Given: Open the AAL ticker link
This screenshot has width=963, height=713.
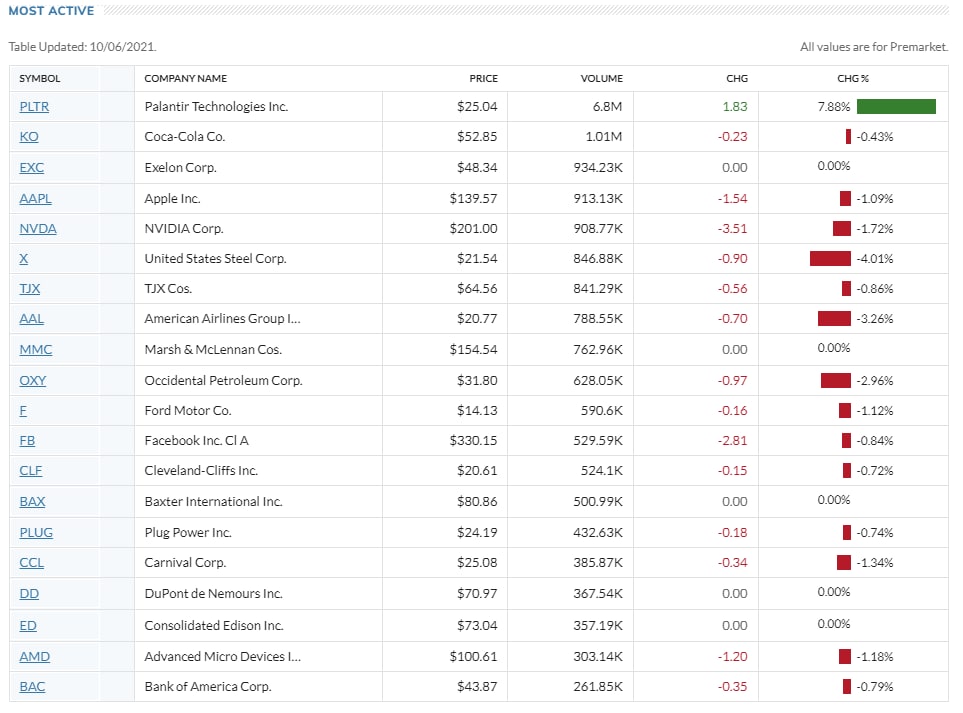Looking at the screenshot, I should [31, 319].
